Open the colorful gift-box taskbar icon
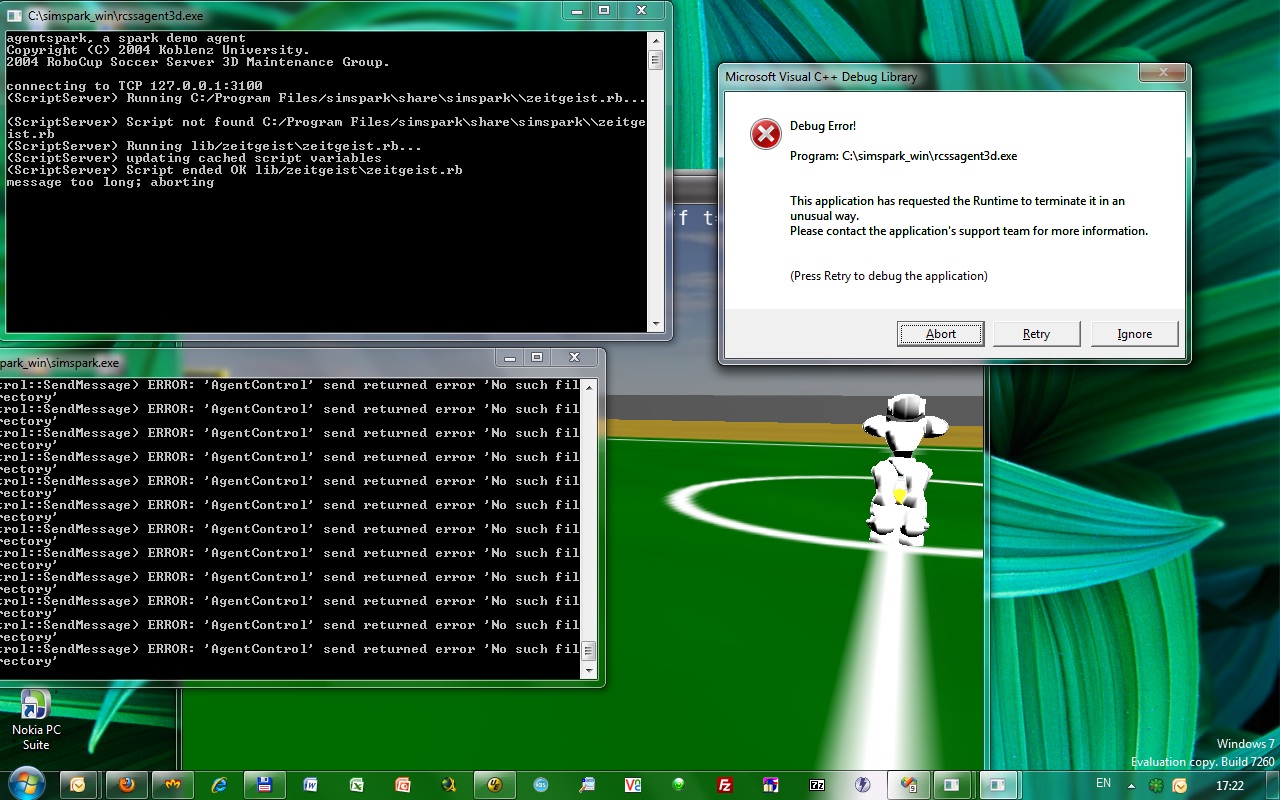This screenshot has height=800, width=1280. coord(771,785)
